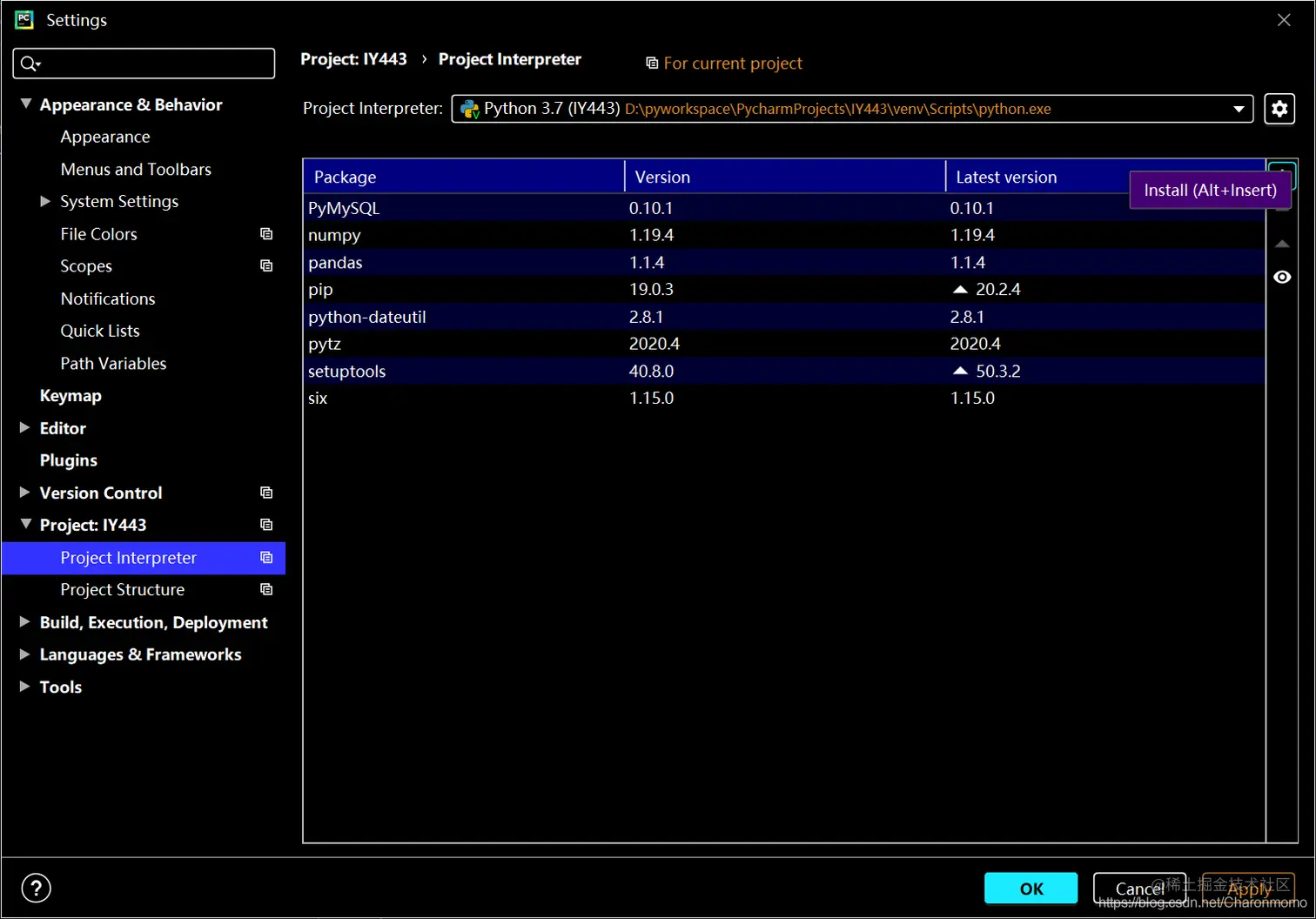Click the PyCharm logo in title bar
Screen dimensions: 1316x919
(23, 19)
